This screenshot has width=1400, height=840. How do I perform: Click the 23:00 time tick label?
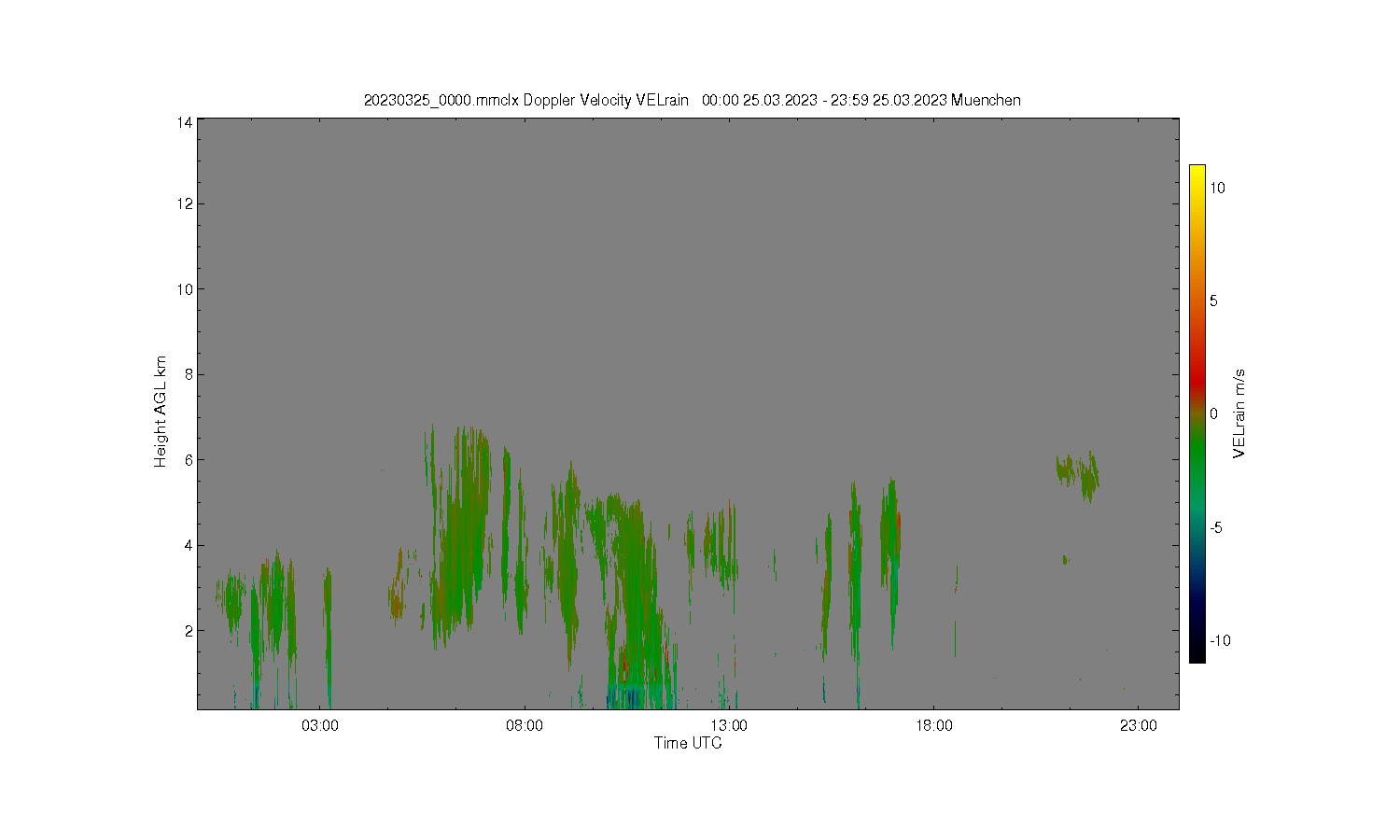(x=1139, y=726)
